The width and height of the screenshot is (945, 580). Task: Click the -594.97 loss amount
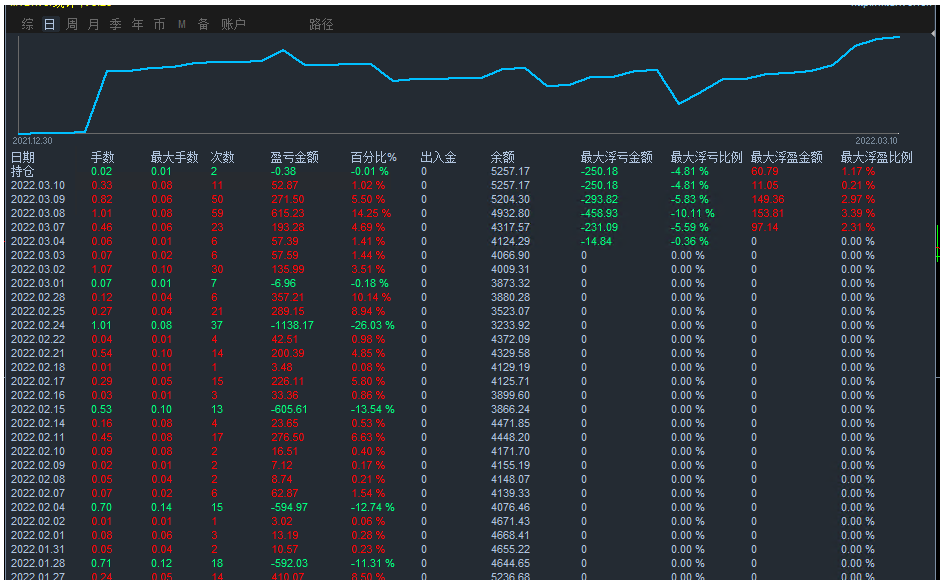[289, 507]
